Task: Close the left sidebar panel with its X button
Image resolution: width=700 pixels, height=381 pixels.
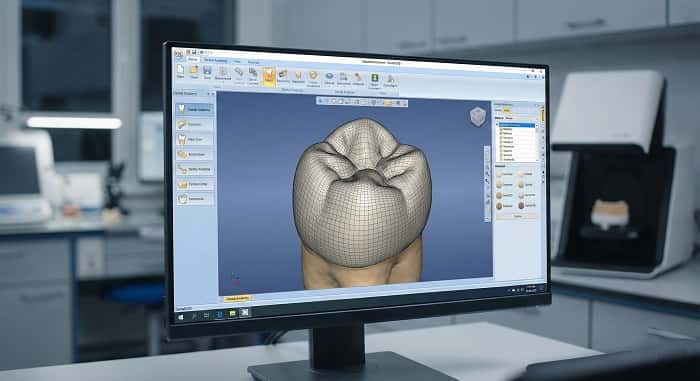Action: coord(212,94)
